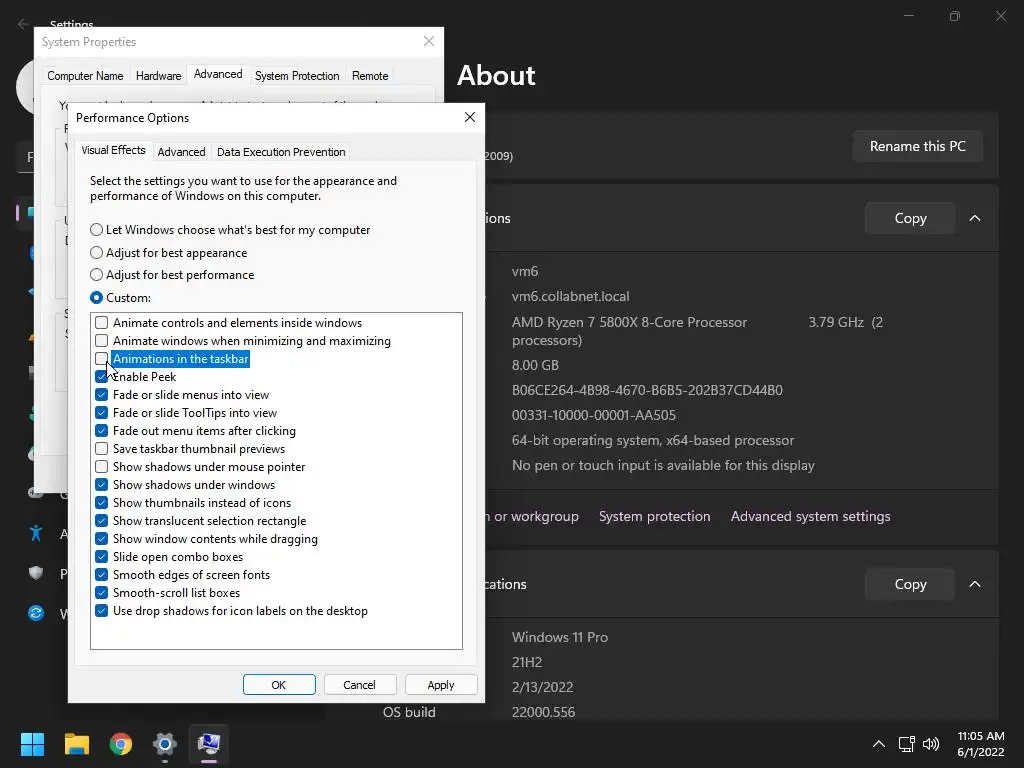Switch to the Remote tab
The height and width of the screenshot is (768, 1024).
pos(370,76)
